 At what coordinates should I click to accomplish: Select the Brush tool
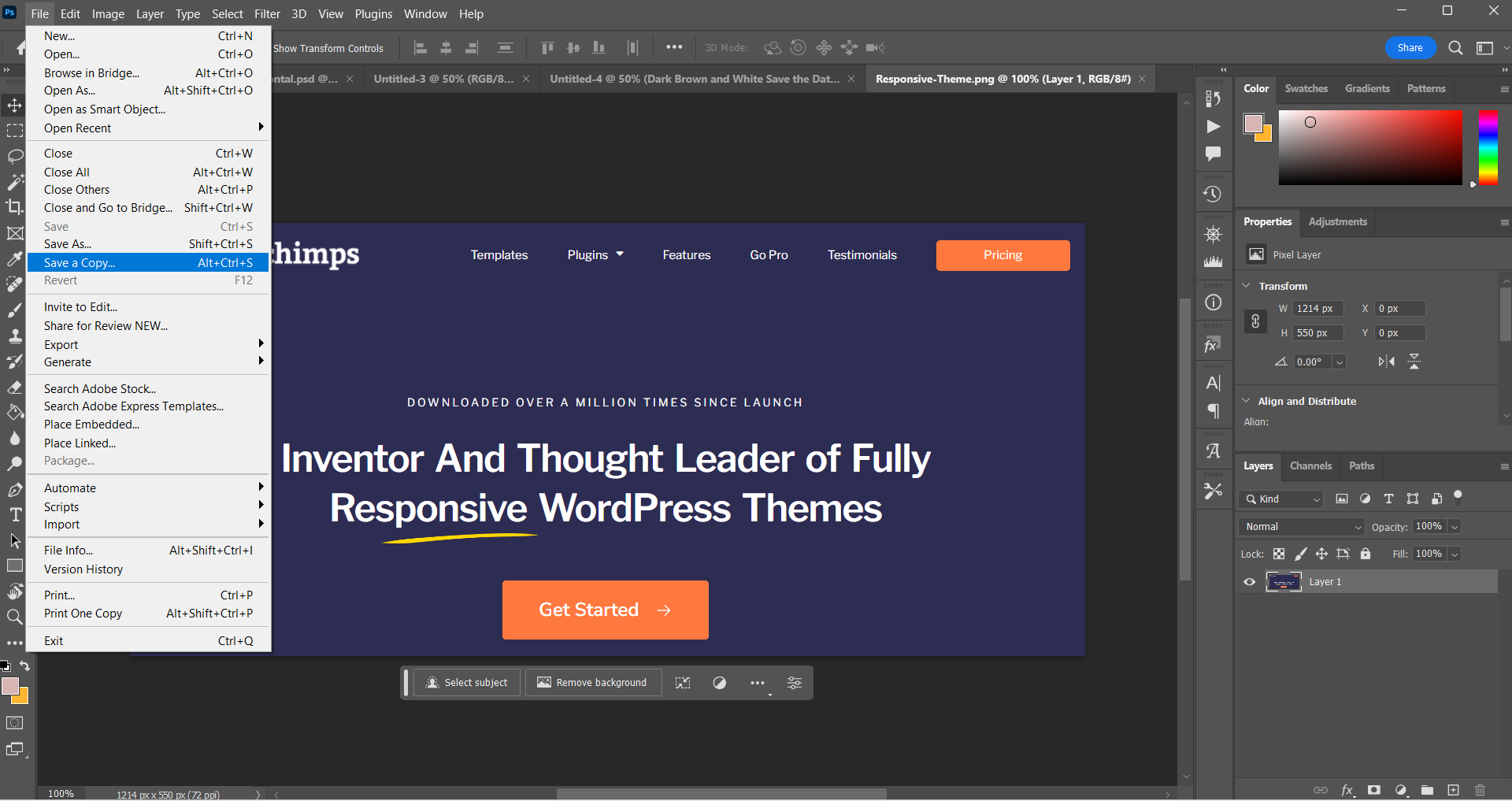(x=14, y=310)
